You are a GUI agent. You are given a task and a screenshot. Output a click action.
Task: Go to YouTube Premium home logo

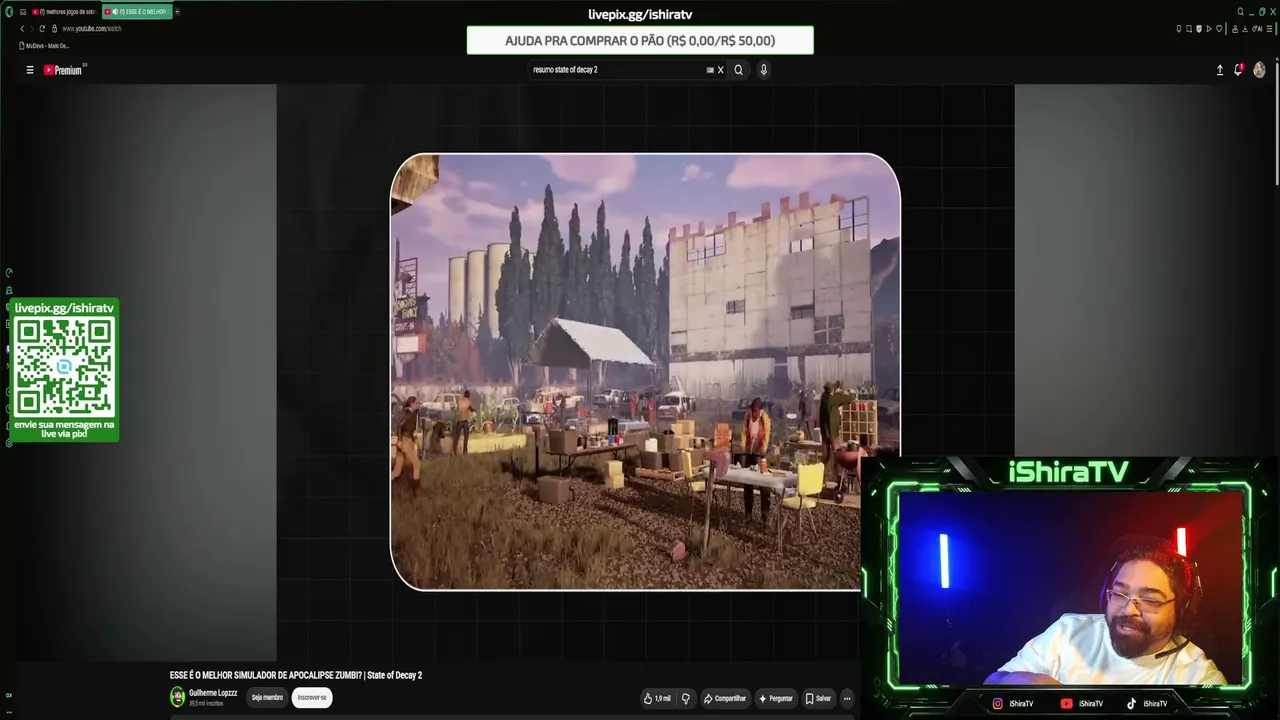click(65, 70)
